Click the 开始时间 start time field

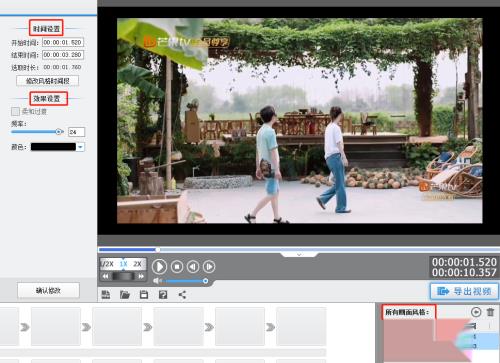(x=63, y=43)
